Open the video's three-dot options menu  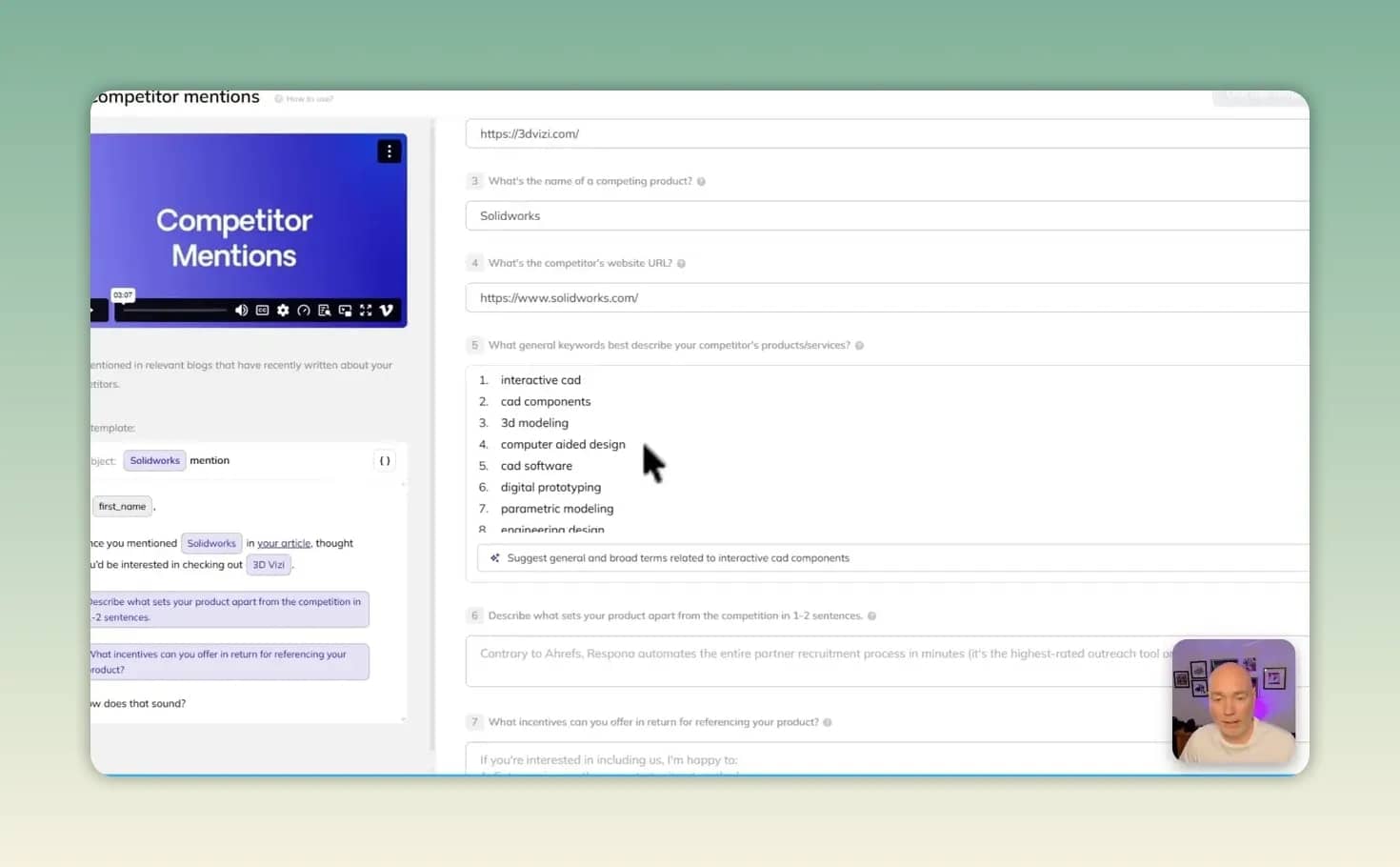(389, 151)
